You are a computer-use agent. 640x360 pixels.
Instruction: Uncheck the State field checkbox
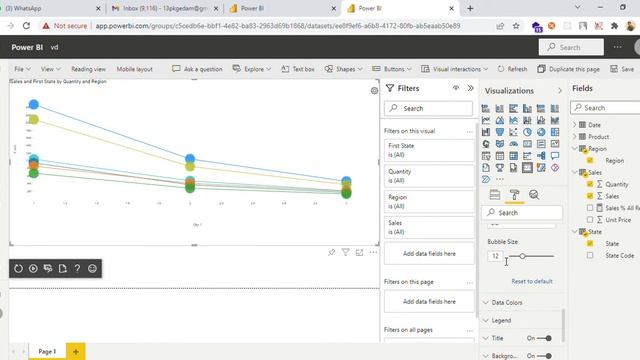590,243
